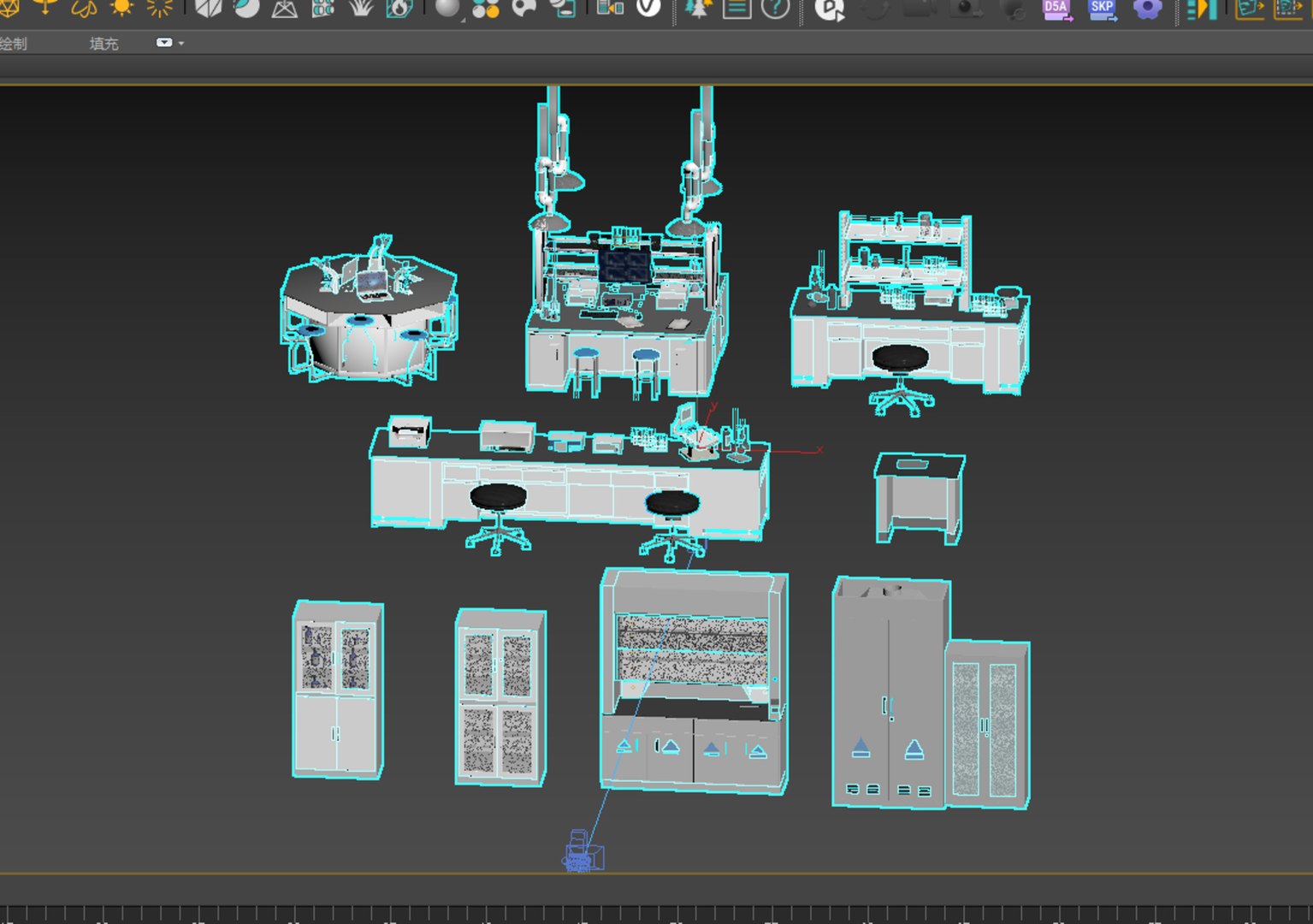Click the teal half-sphere V-Ray icon

pos(246,8)
